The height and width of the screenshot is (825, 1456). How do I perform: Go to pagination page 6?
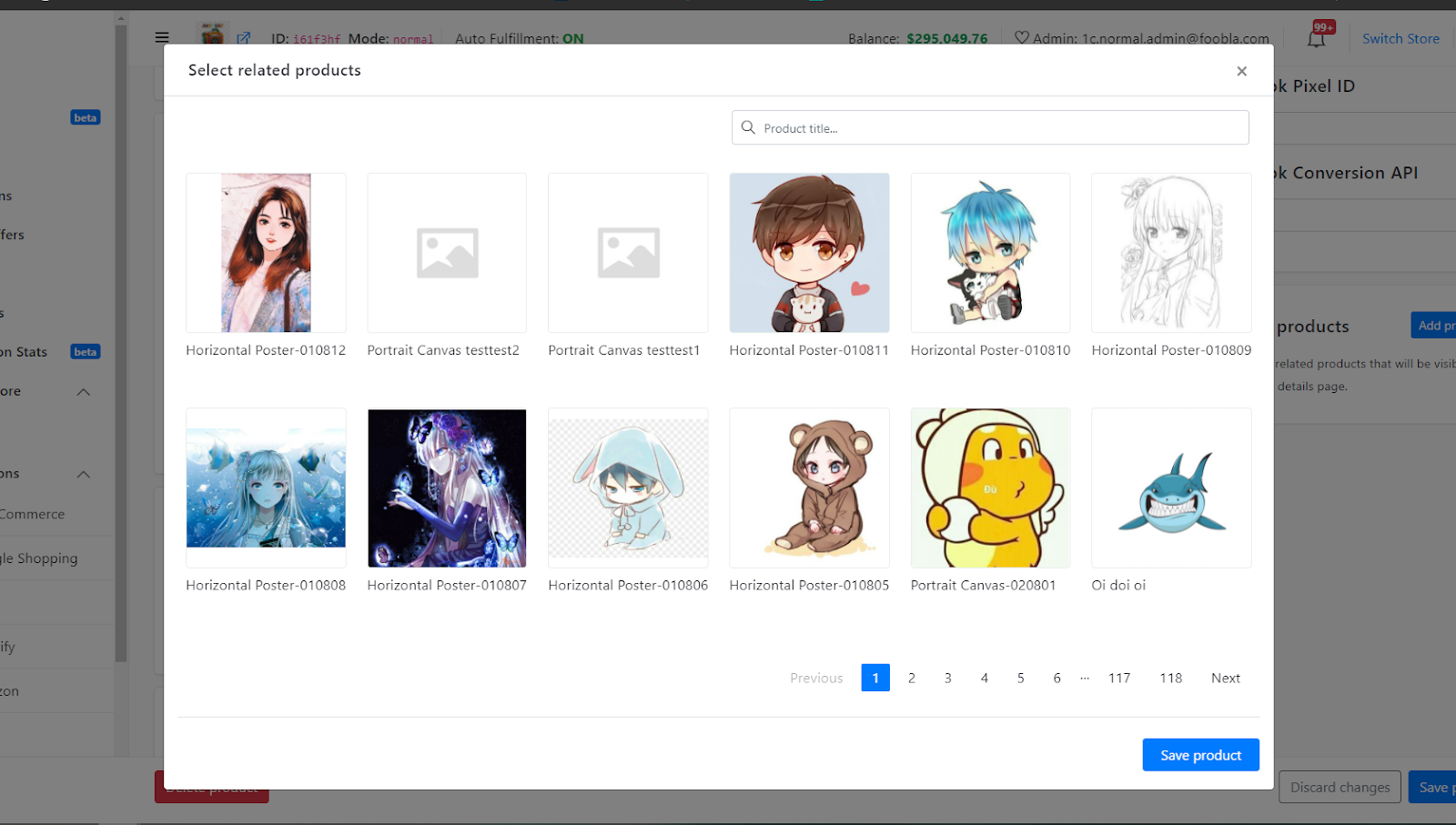(x=1057, y=678)
